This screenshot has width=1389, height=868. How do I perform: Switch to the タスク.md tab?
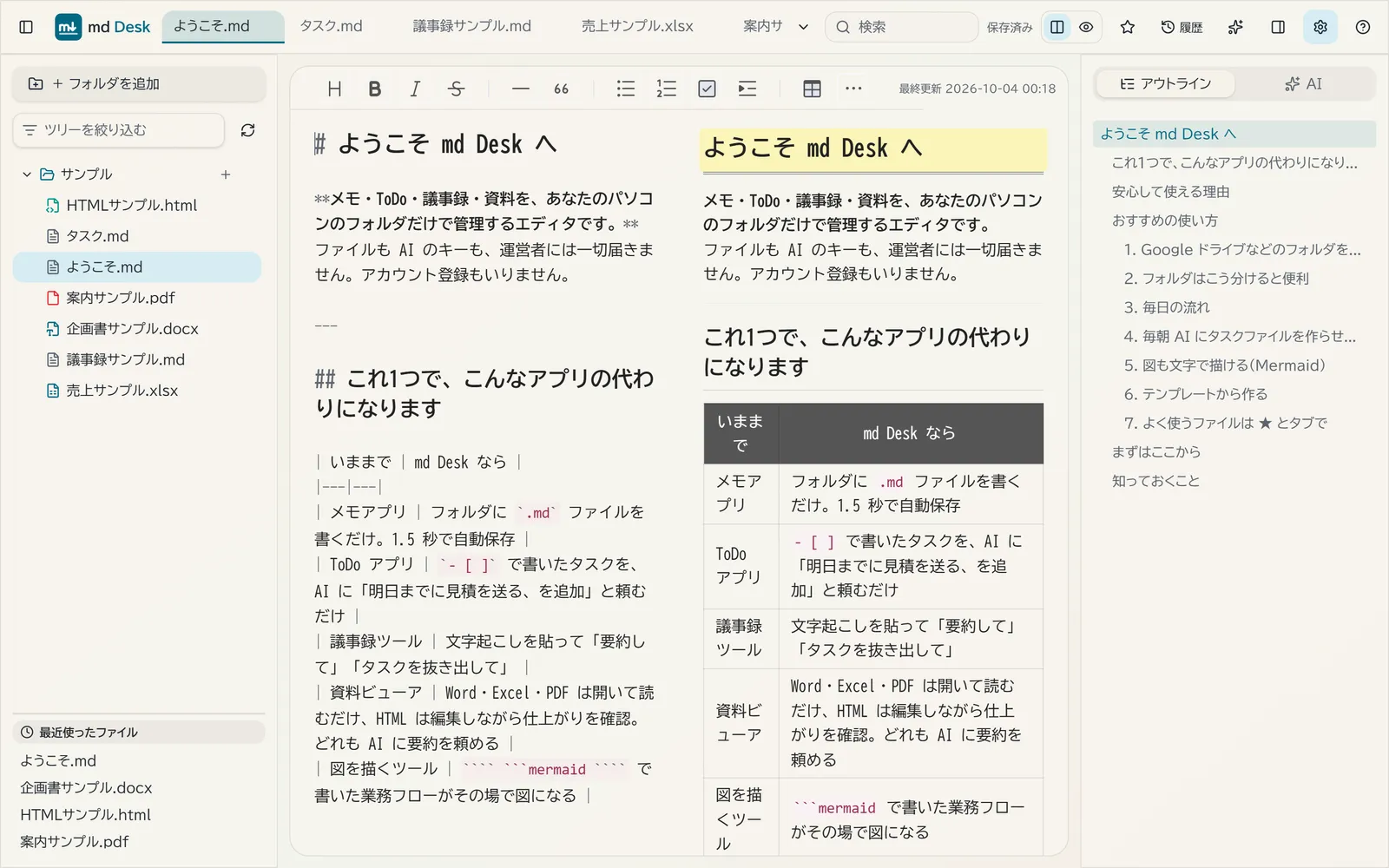(x=331, y=26)
